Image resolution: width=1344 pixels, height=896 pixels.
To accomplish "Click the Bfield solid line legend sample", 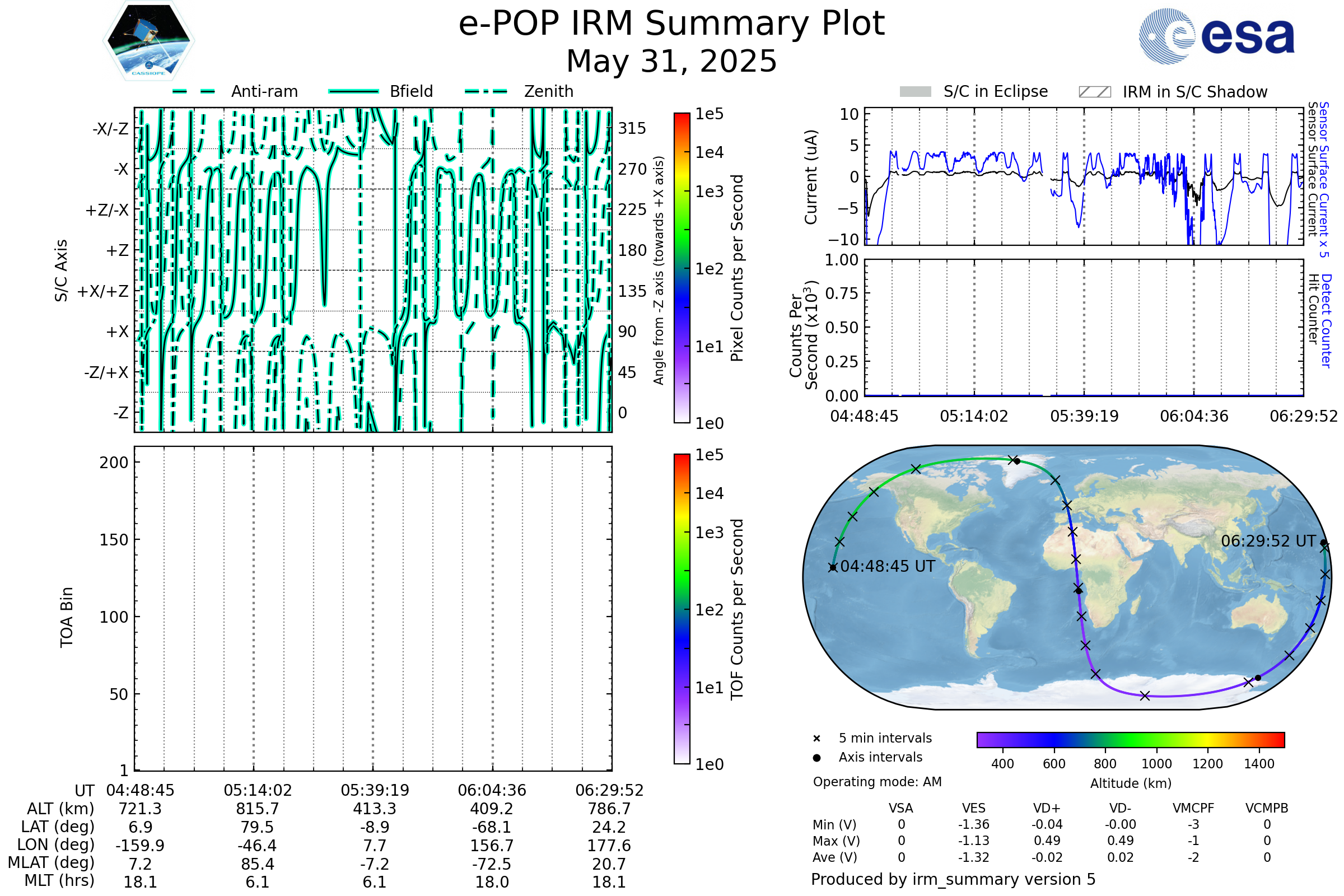I will click(x=353, y=91).
